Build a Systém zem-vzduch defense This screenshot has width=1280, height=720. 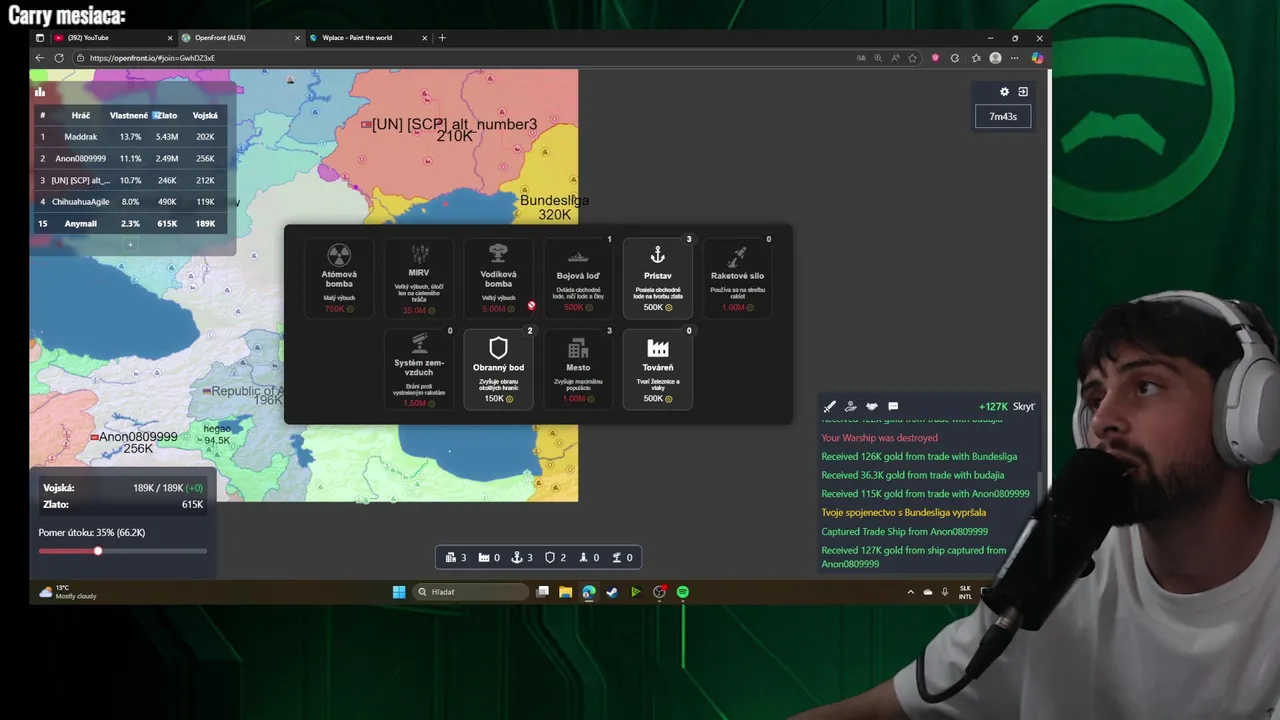click(418, 370)
